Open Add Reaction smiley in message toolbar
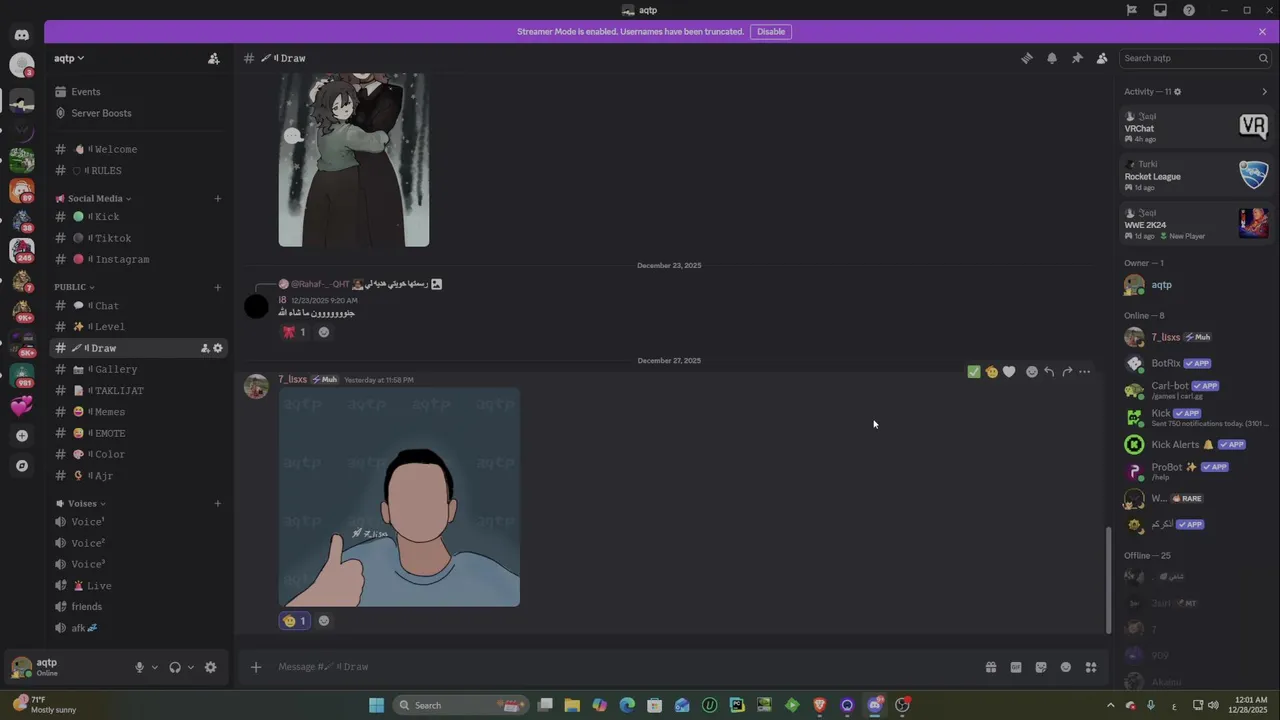 pyautogui.click(x=1032, y=372)
